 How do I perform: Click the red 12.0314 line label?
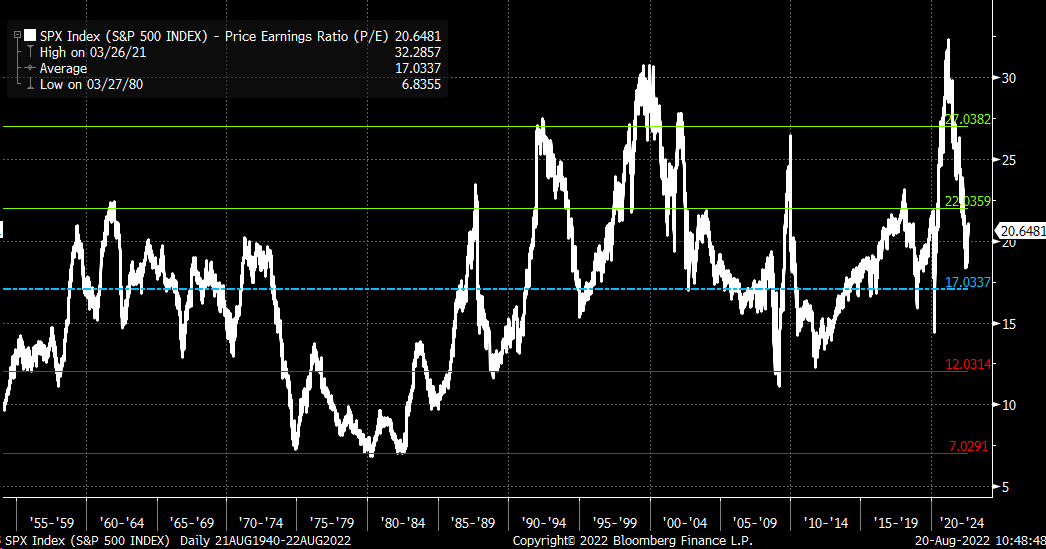(x=968, y=364)
